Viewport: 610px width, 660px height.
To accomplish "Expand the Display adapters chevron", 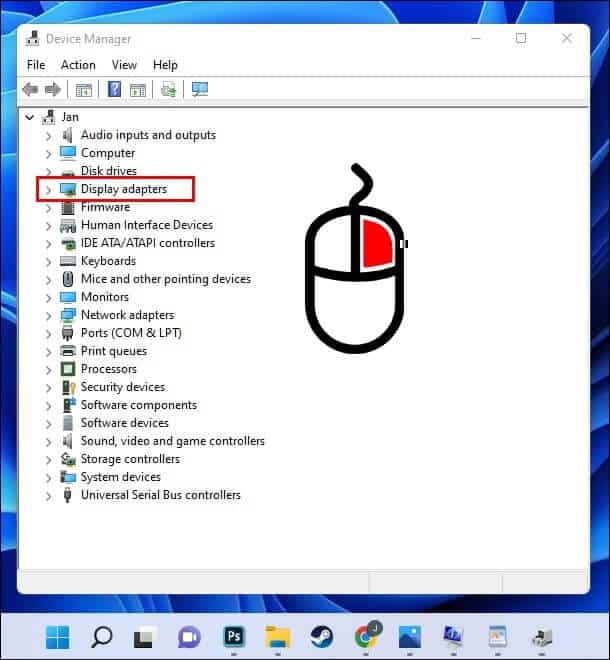I will tap(48, 189).
